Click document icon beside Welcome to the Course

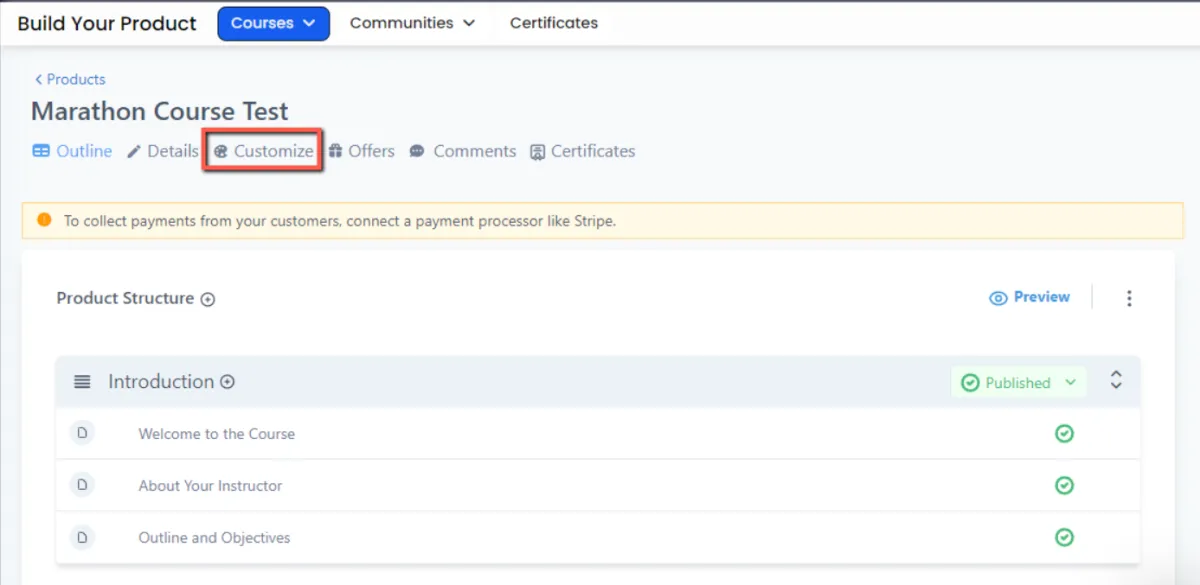83,433
